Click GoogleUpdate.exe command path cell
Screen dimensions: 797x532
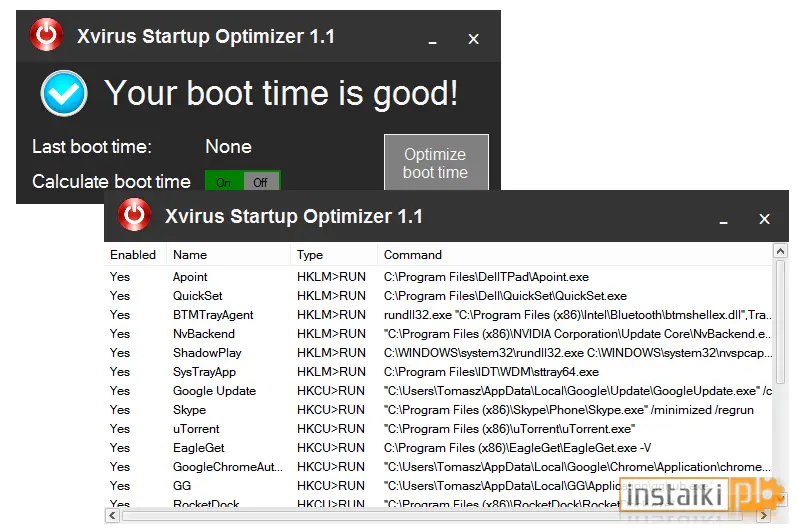pos(578,391)
